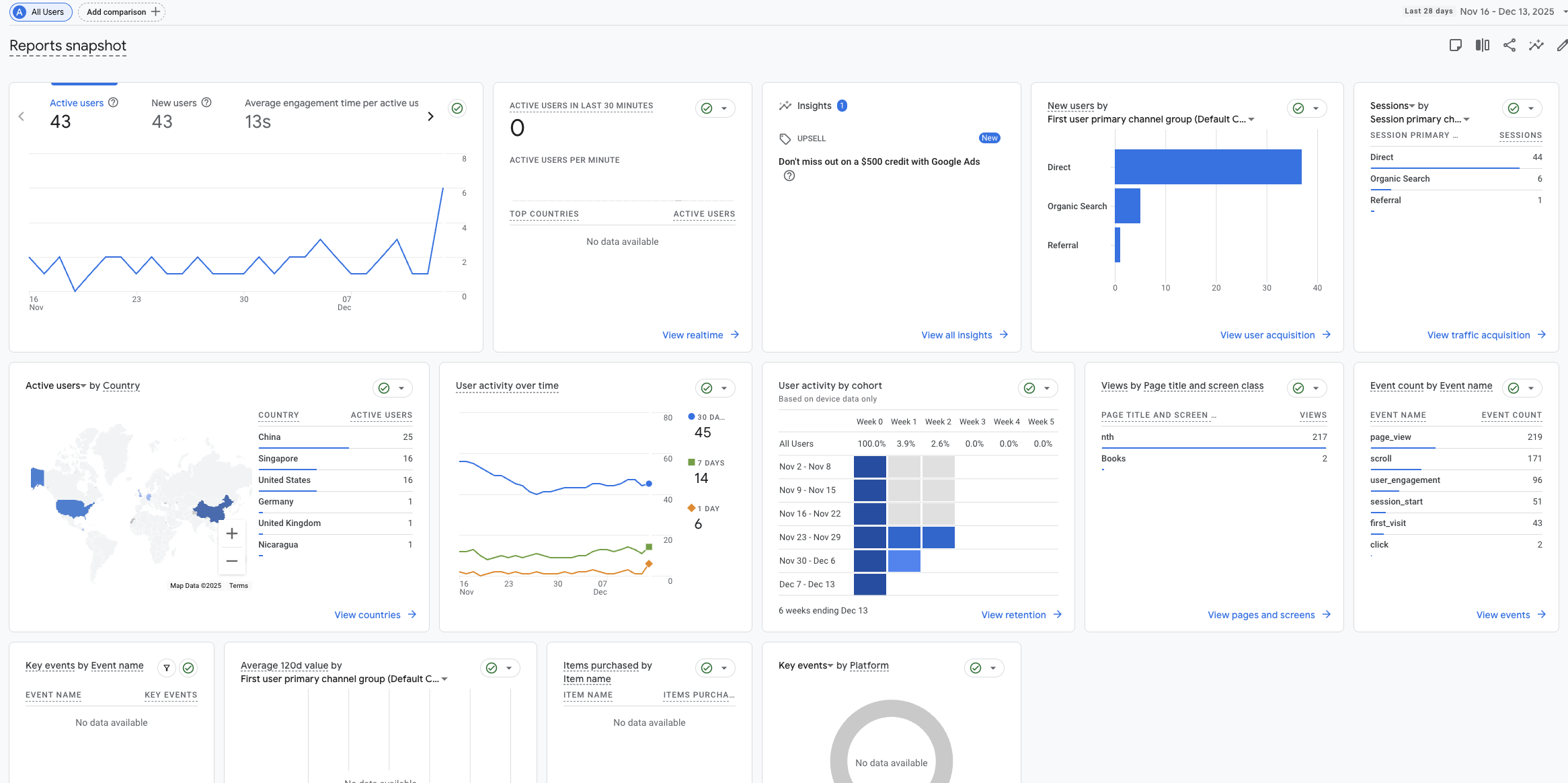Viewport: 1568px width, 783px height.
Task: Open View realtime report
Action: tap(700, 334)
